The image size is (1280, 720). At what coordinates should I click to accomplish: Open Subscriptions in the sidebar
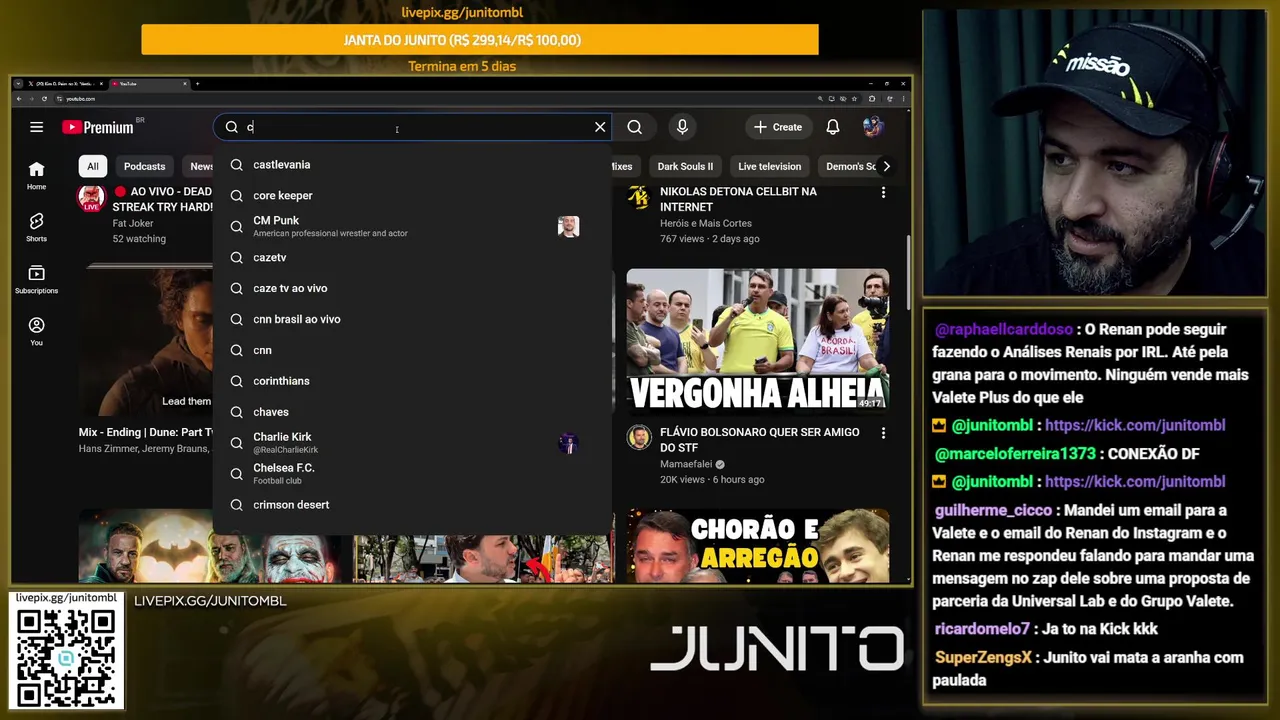36,279
